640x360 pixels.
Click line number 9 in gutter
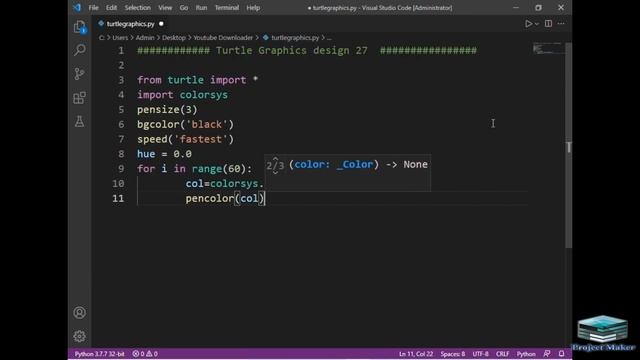tap(121, 169)
